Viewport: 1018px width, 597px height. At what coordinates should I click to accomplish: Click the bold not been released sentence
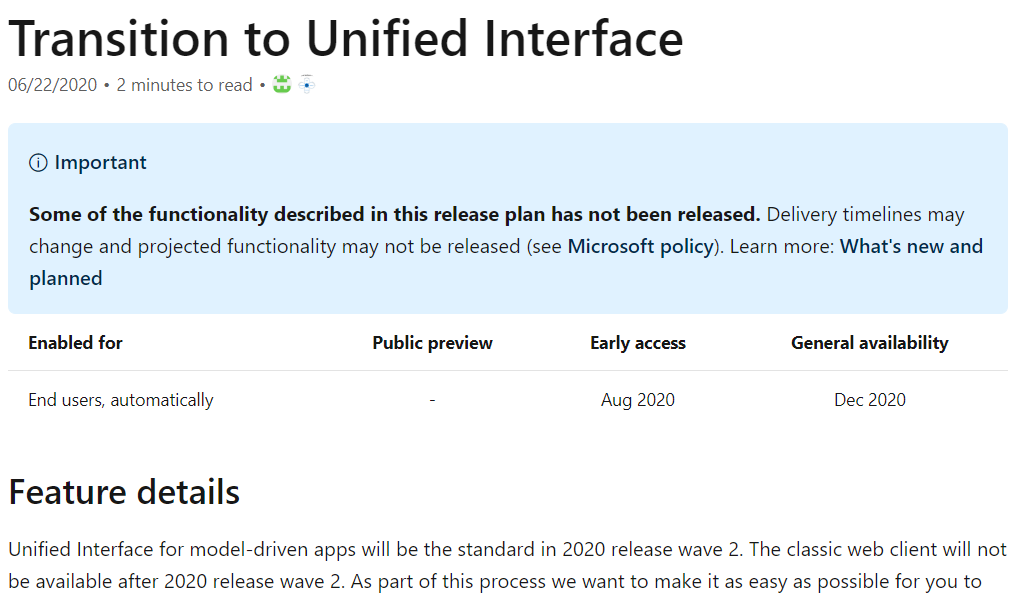394,214
